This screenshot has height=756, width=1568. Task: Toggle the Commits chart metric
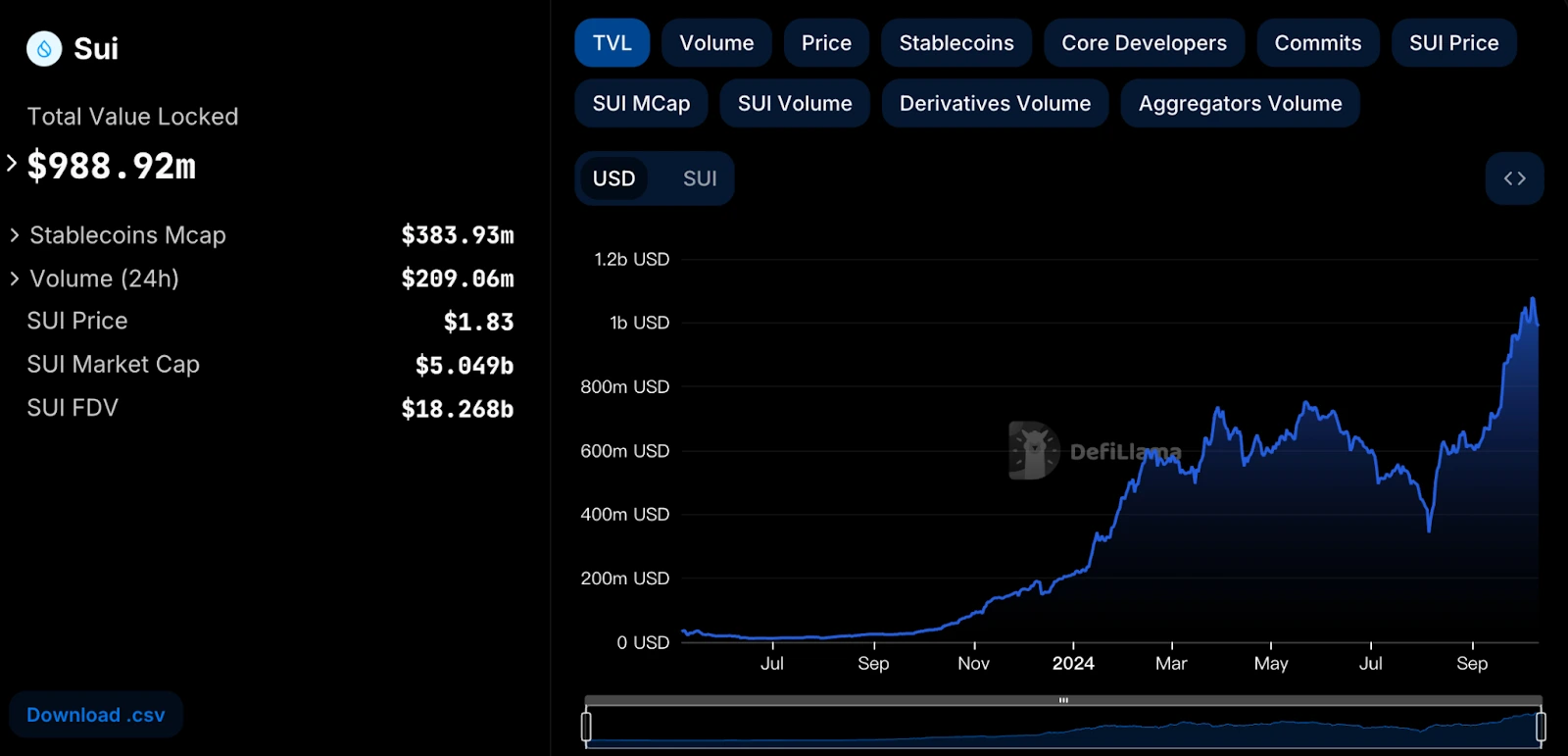pyautogui.click(x=1318, y=43)
